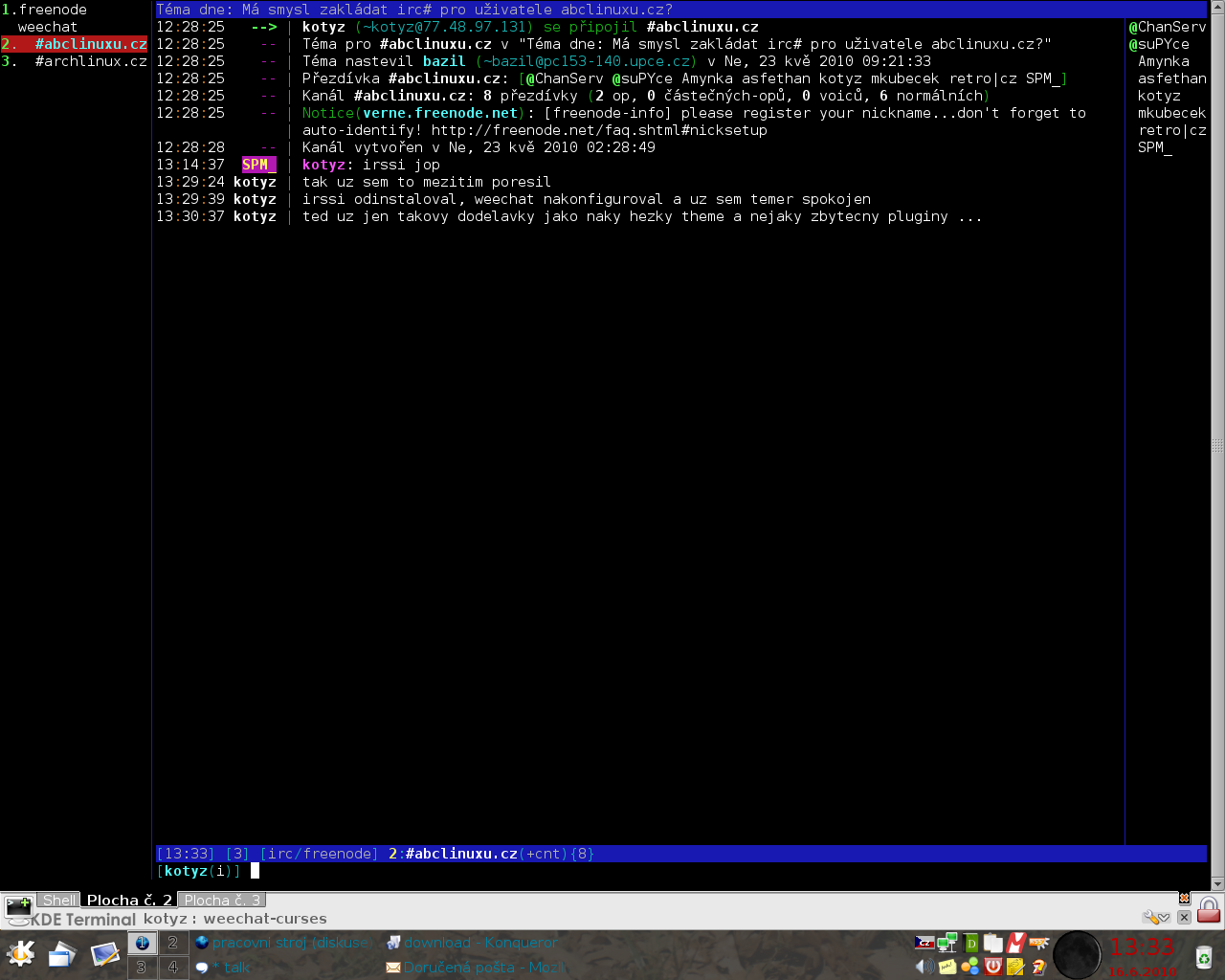Click the 'bazil' nick in topic line
Viewport: 1225px width, 980px height.
(x=444, y=61)
